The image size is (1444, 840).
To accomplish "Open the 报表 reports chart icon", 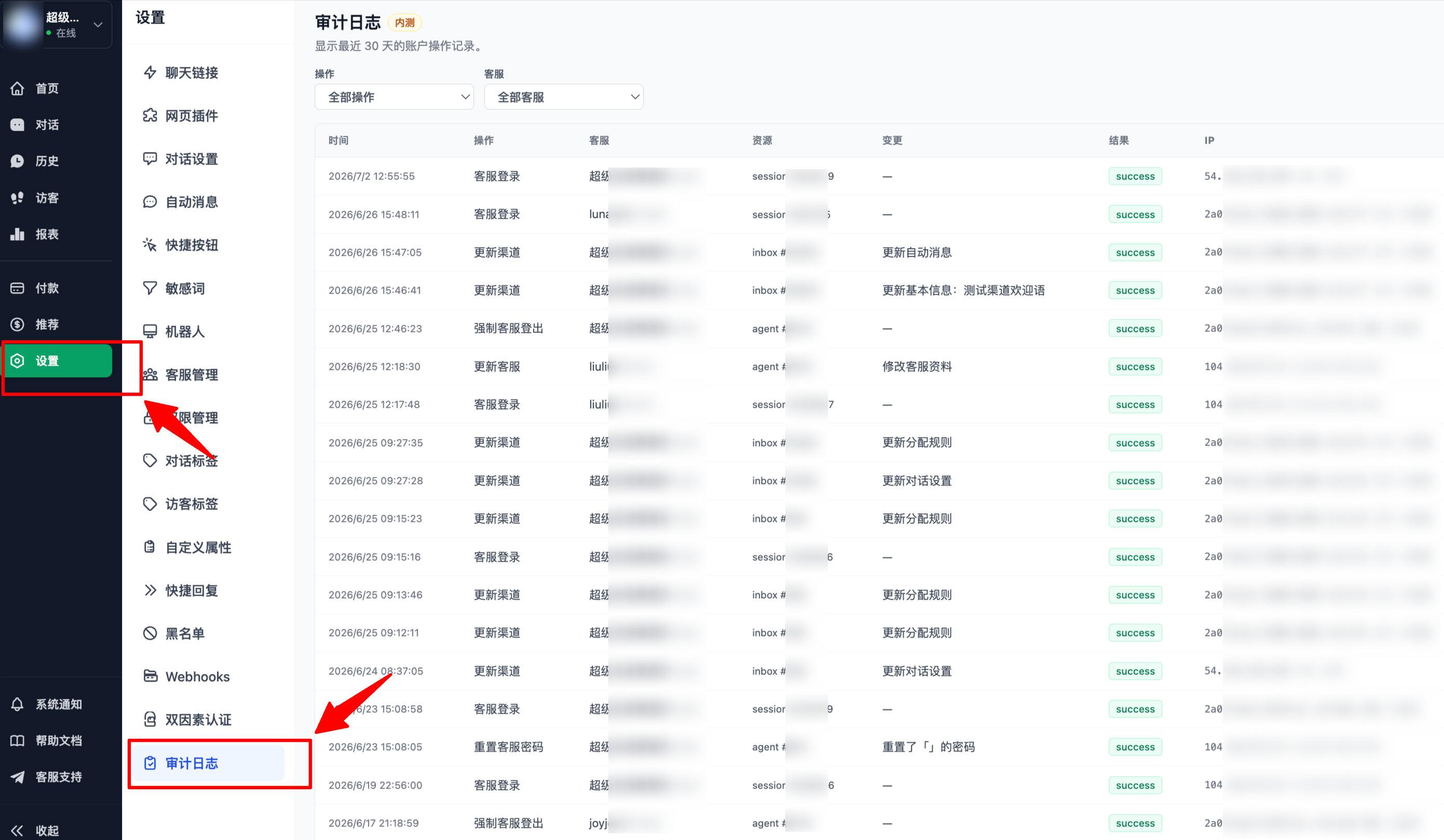I will coord(17,234).
